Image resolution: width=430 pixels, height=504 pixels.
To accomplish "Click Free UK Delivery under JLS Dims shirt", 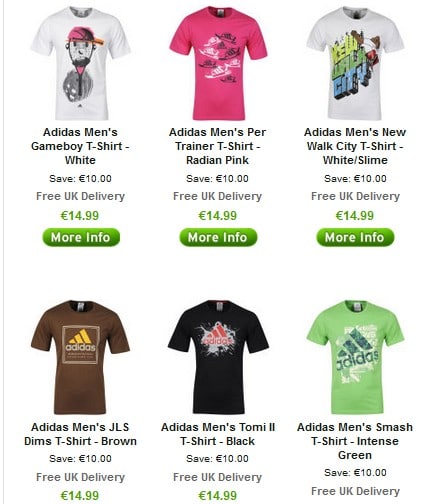I will pyautogui.click(x=80, y=477).
